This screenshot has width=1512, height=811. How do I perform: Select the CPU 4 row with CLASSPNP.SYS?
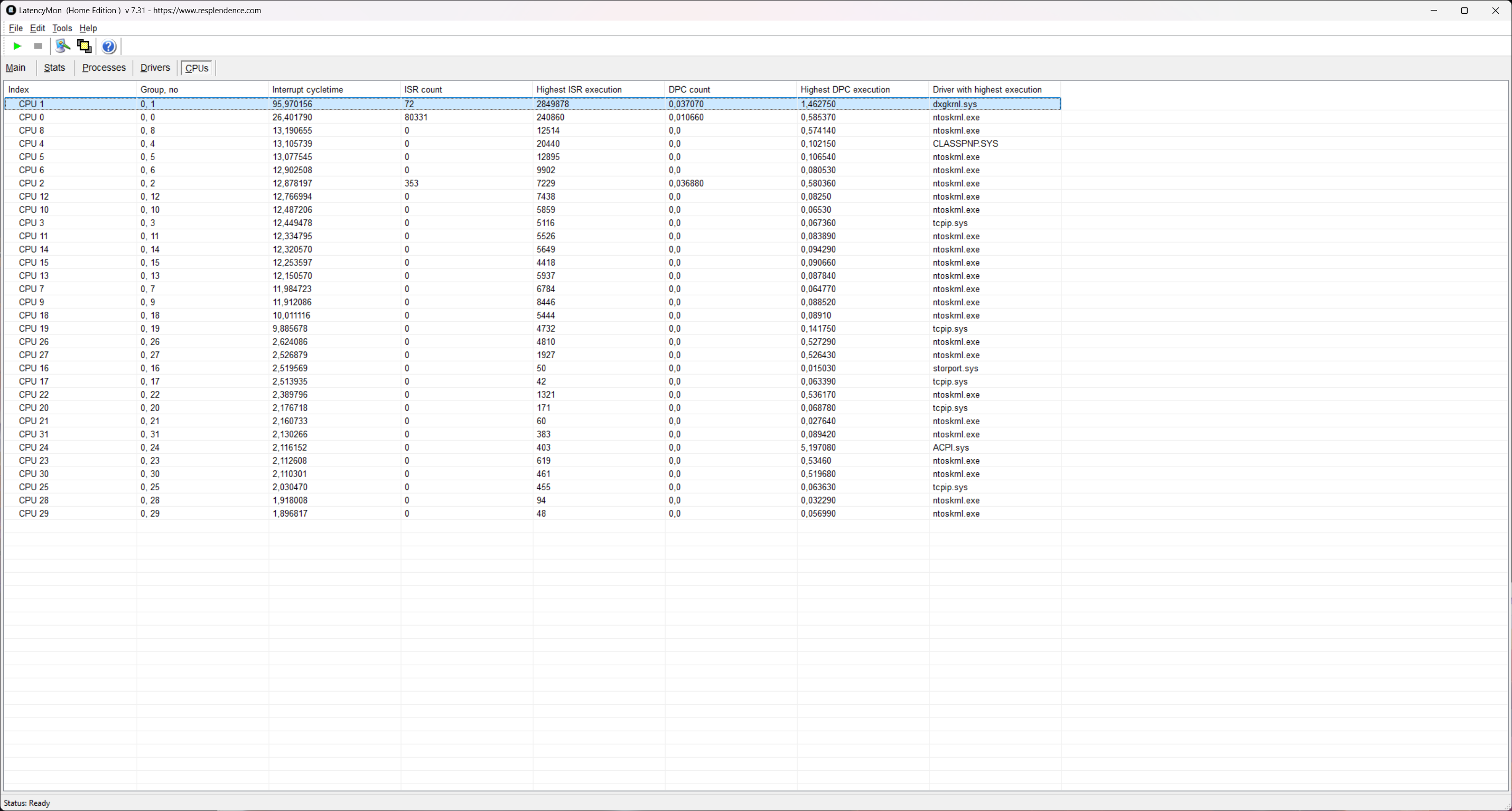click(31, 144)
